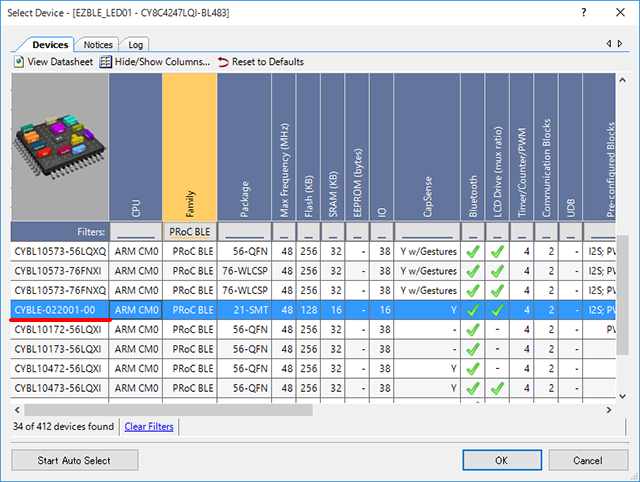The image size is (640, 482).
Task: Select device CYBL10173-56LQXI
Action: pyautogui.click(x=60, y=349)
